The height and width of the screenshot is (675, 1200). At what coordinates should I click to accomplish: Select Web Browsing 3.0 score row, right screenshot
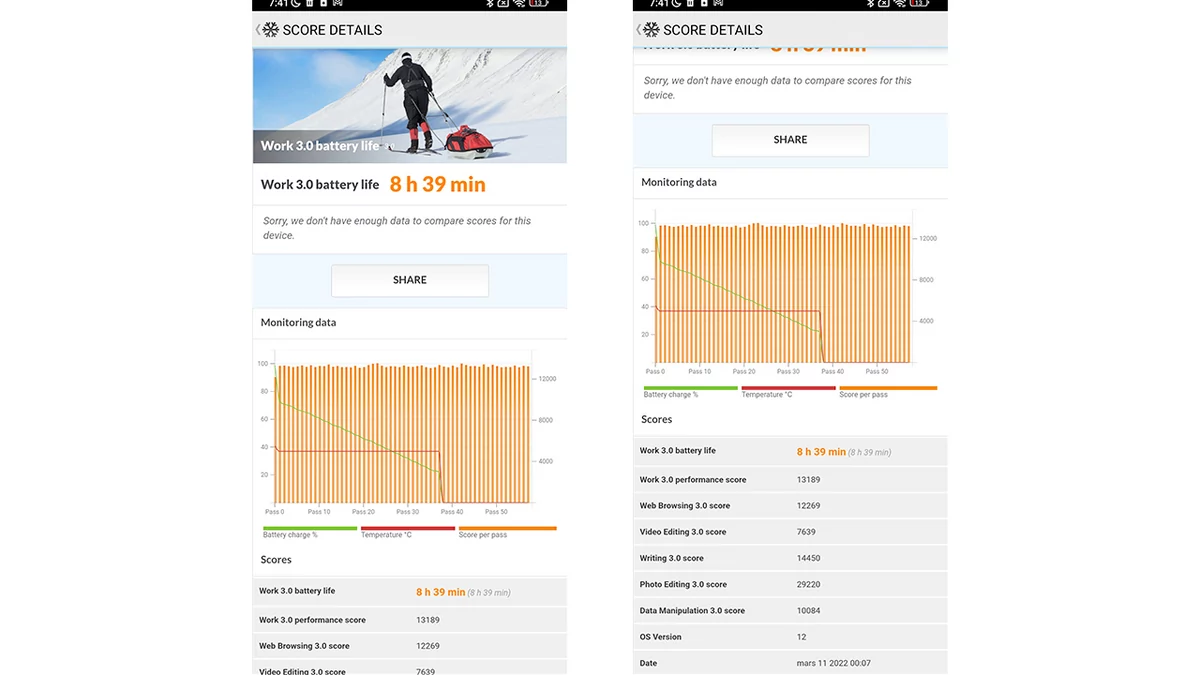790,506
